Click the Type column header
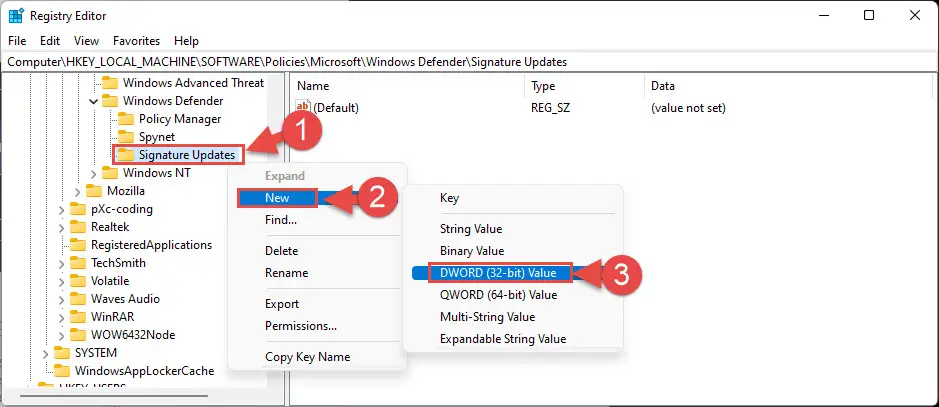 [543, 86]
